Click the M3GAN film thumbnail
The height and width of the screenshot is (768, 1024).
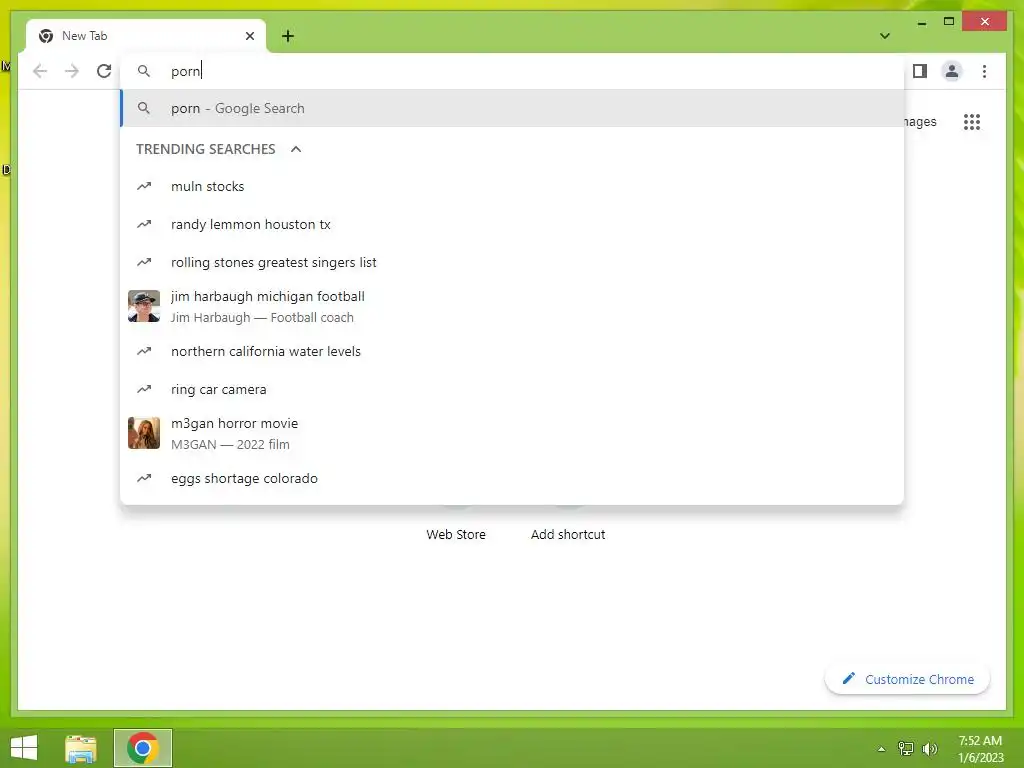pyautogui.click(x=144, y=433)
